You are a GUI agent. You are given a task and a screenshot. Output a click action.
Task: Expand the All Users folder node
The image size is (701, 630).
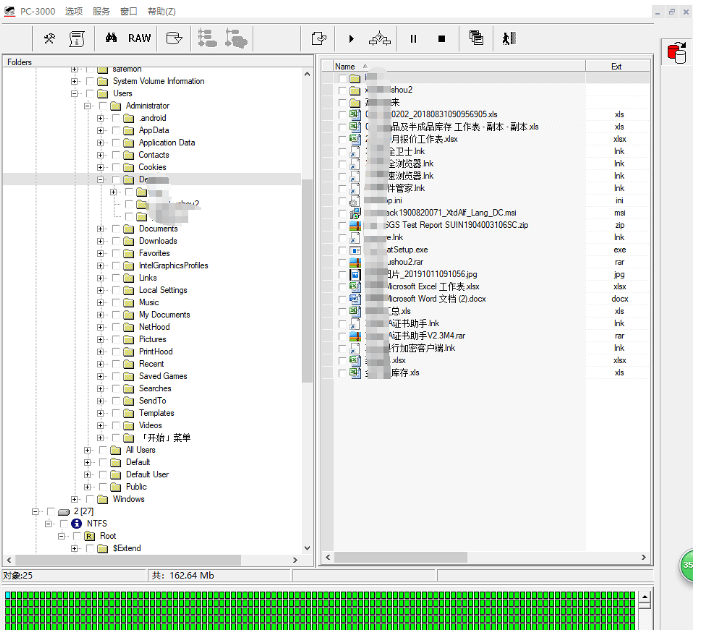[x=87, y=450]
